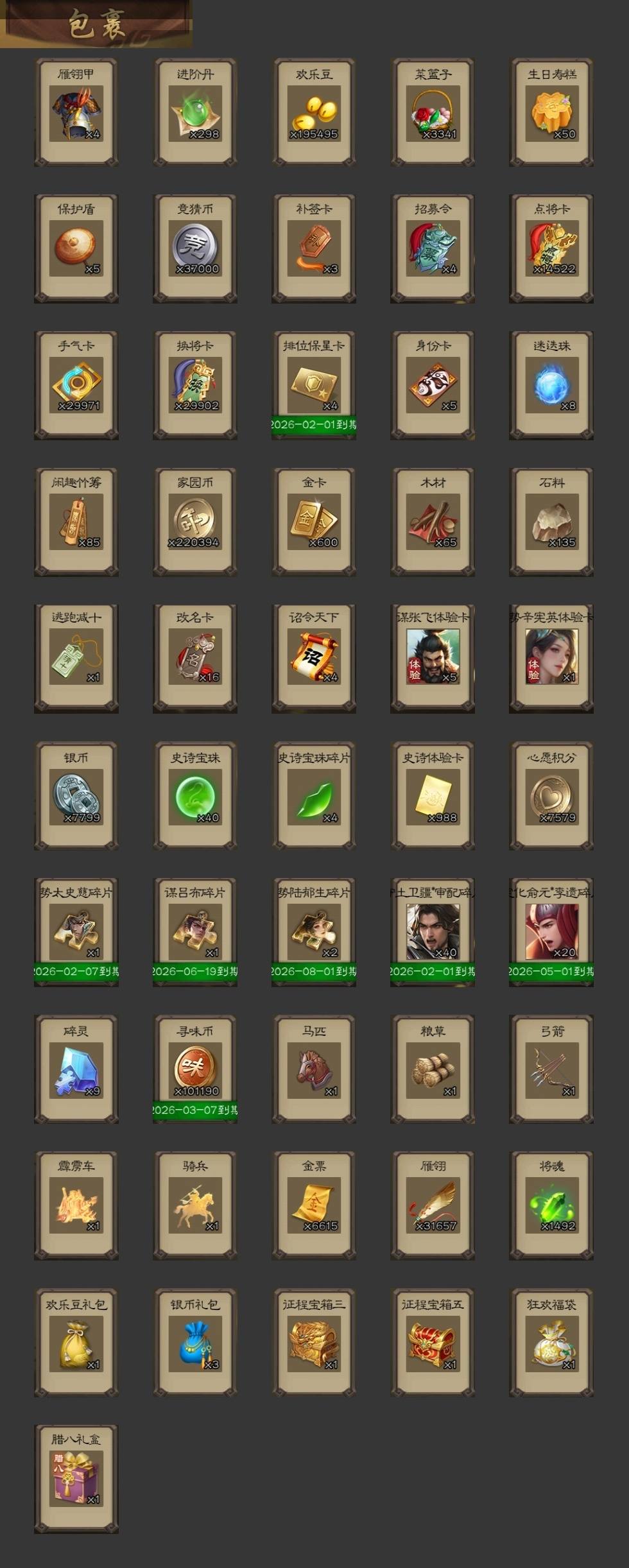Select the 腊八礼盒 purple gift box
Screen dimensions: 629x1568
(x=76, y=1479)
